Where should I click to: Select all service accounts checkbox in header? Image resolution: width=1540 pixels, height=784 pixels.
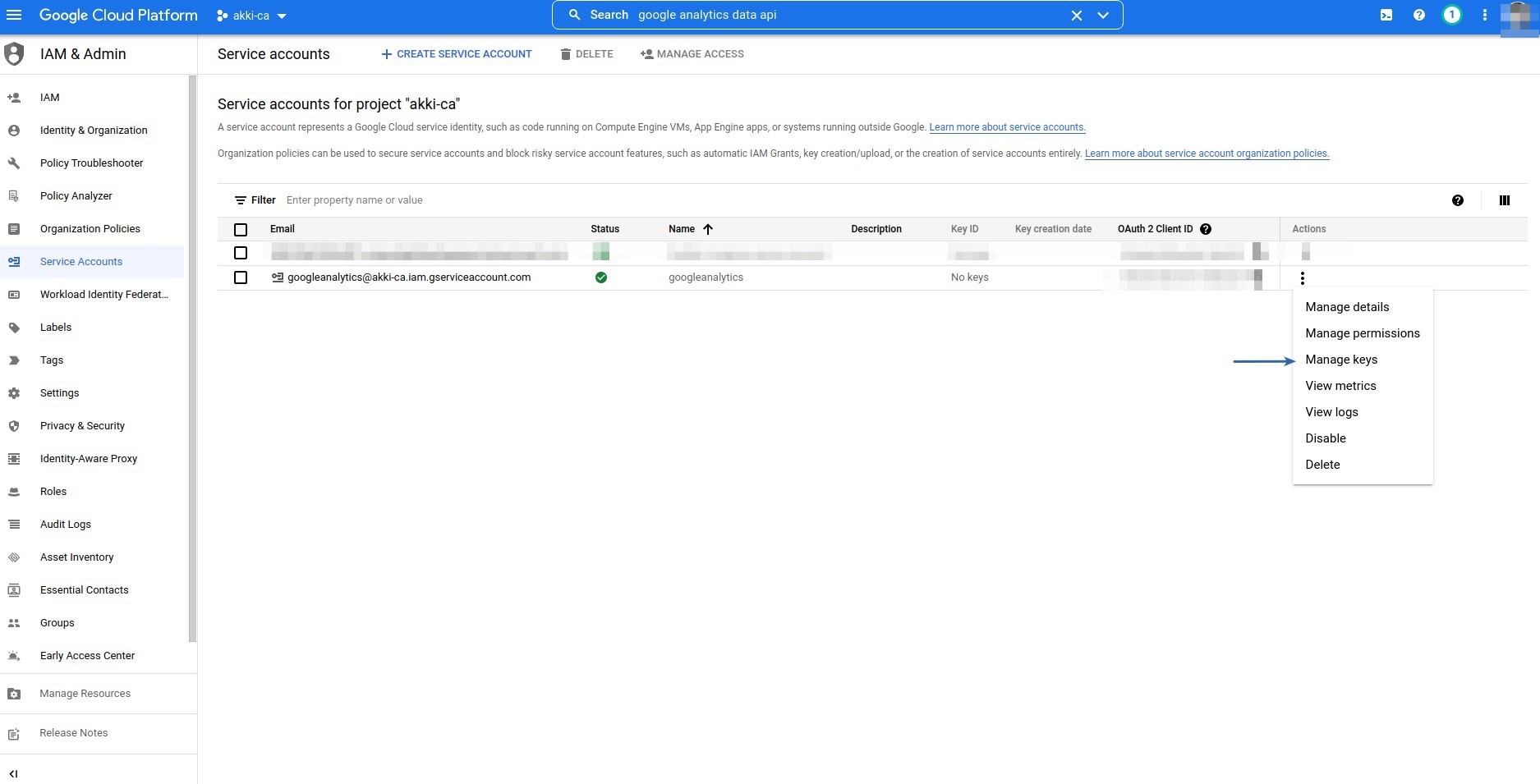coord(241,230)
